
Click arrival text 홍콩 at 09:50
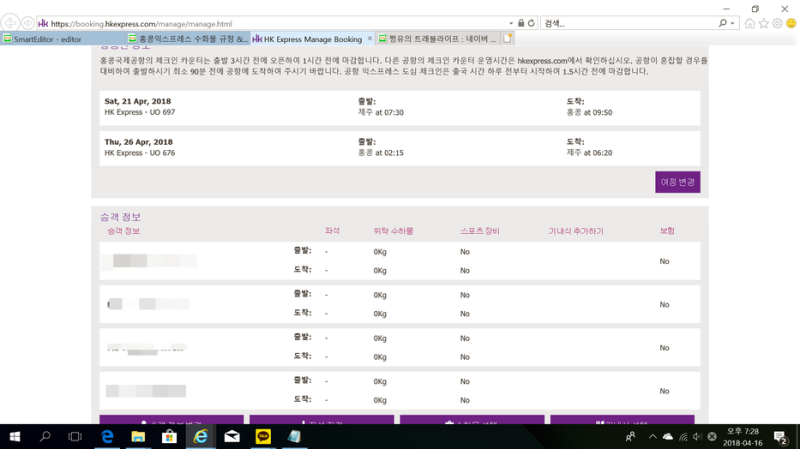click(x=589, y=112)
